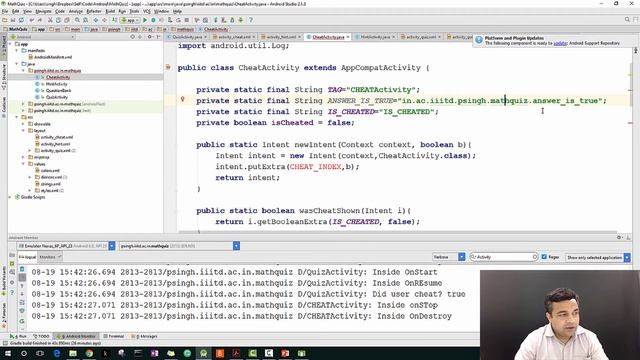Screen dimensions: 640x360
Task: Open Edge browser from the taskbar
Action: [x=57, y=353]
